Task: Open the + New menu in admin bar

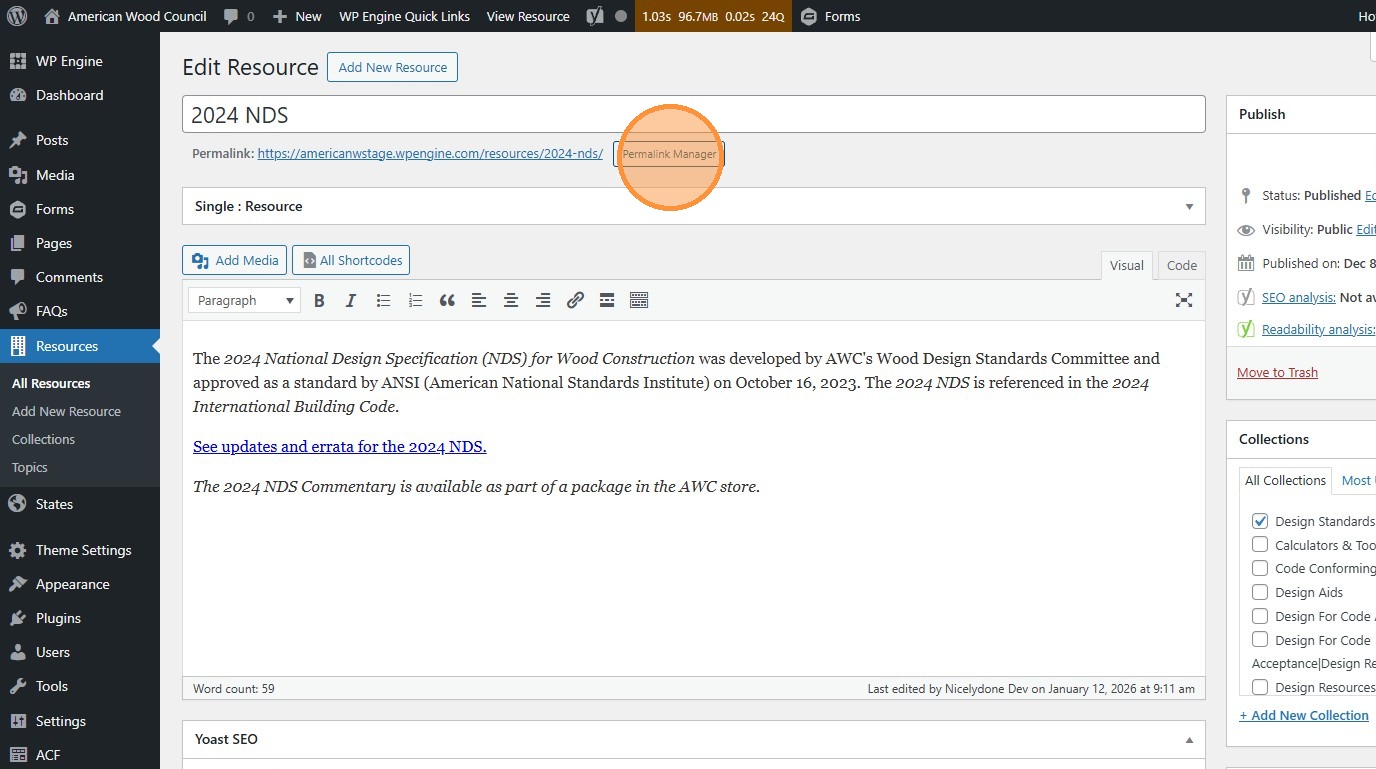Action: (297, 16)
